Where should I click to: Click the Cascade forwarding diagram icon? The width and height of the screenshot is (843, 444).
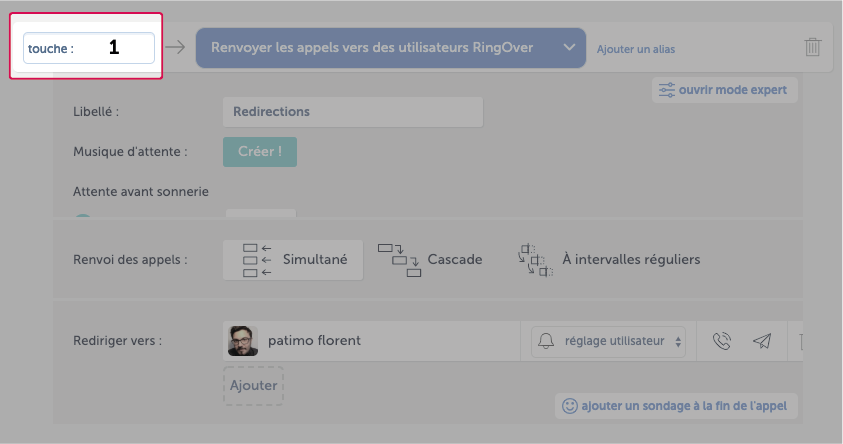399,260
